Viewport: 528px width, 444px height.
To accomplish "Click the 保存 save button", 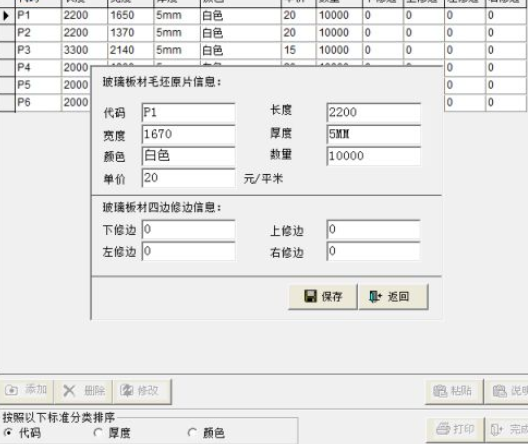I will 323,297.
